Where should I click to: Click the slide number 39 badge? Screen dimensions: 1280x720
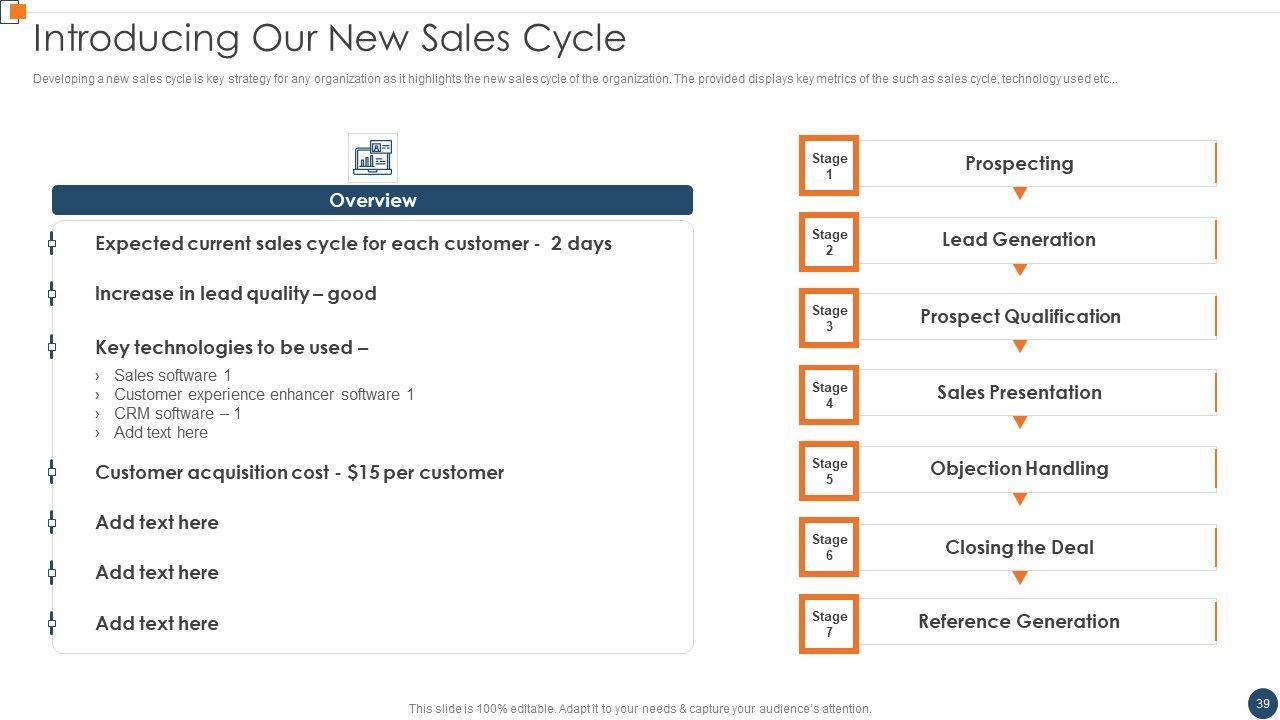pyautogui.click(x=1262, y=703)
